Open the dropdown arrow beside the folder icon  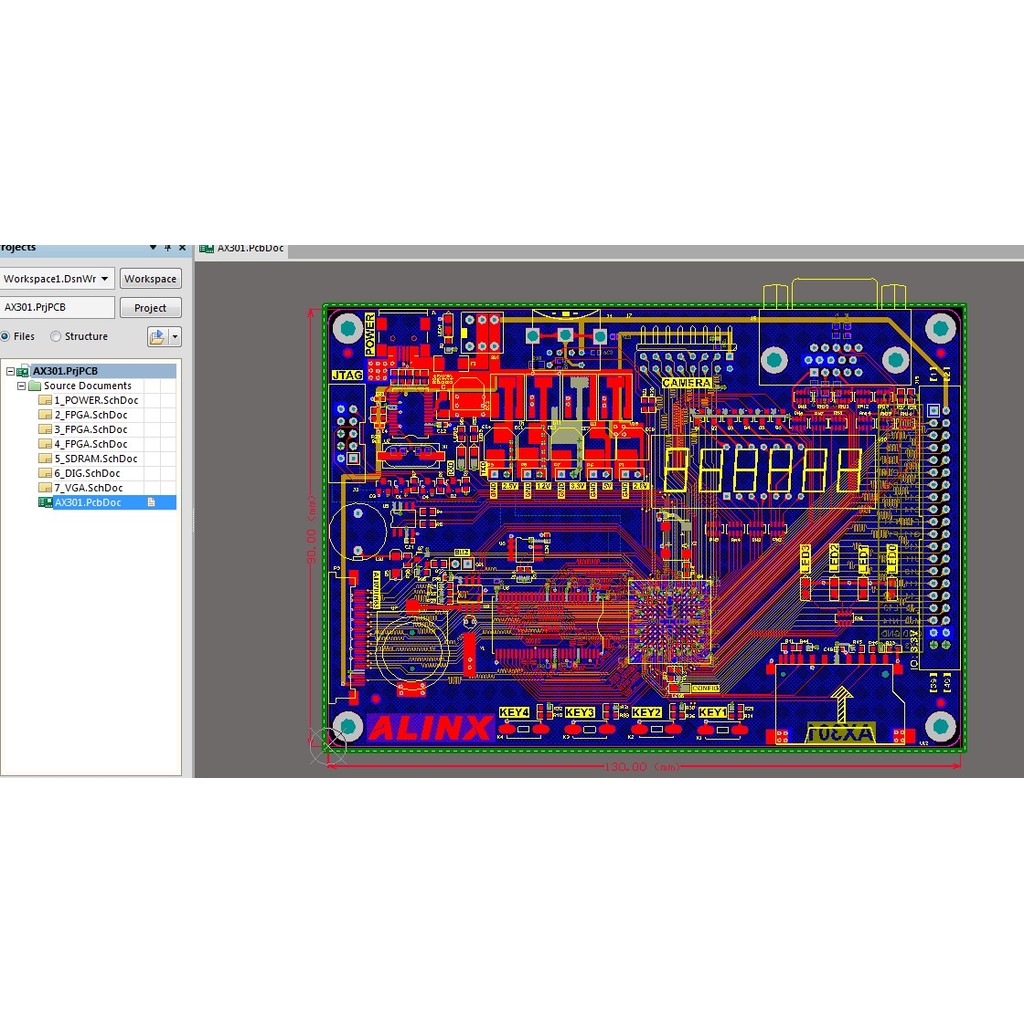coord(175,337)
